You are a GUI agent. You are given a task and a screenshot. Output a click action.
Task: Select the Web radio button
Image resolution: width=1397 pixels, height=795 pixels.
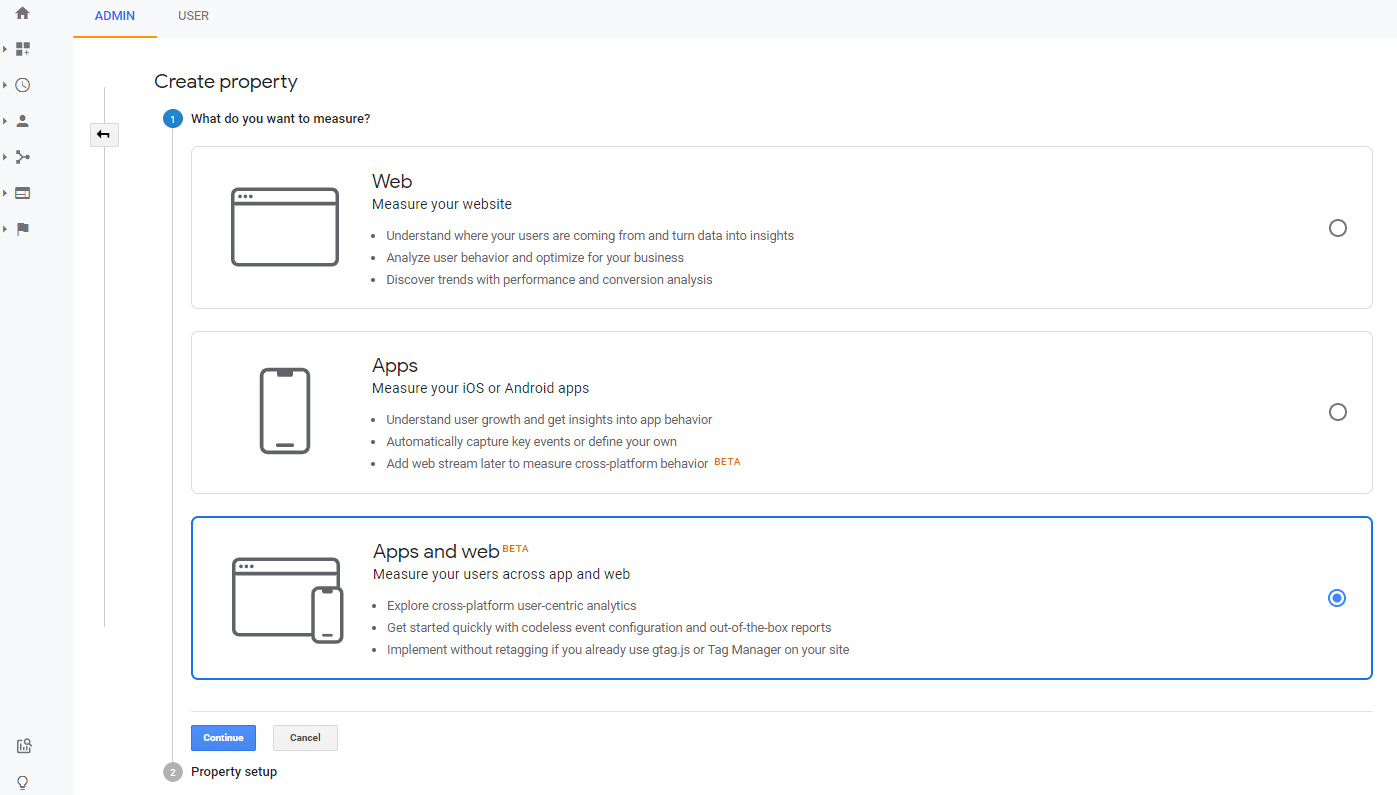pos(1337,228)
